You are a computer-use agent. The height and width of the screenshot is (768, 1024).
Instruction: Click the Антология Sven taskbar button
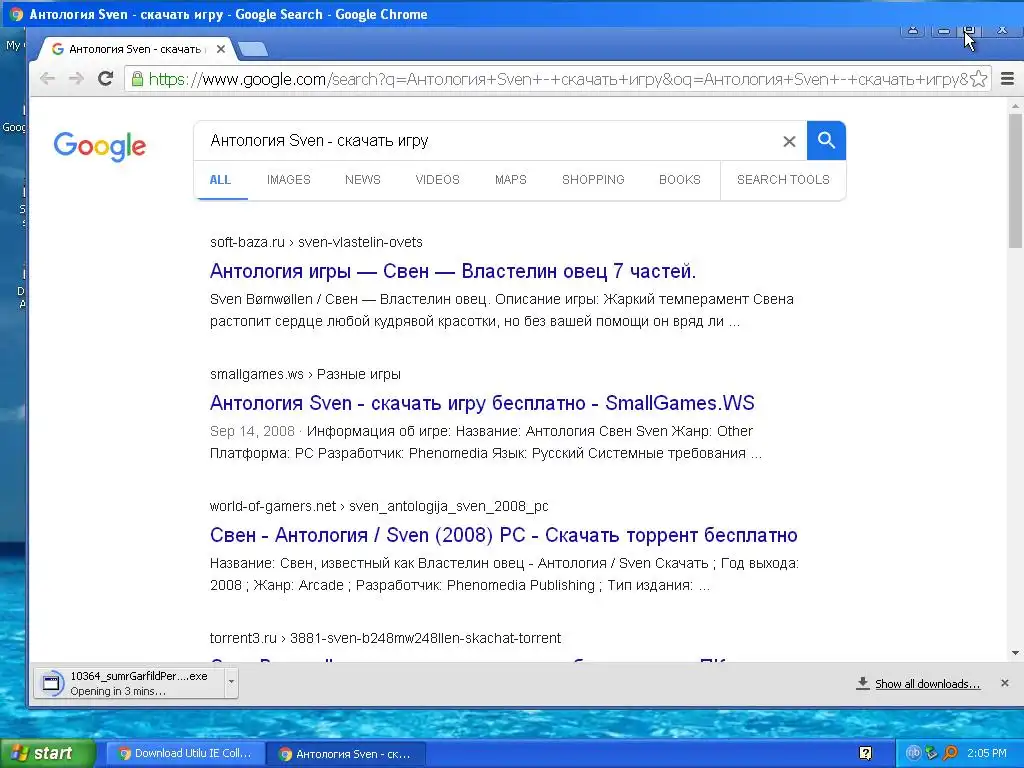(347, 754)
